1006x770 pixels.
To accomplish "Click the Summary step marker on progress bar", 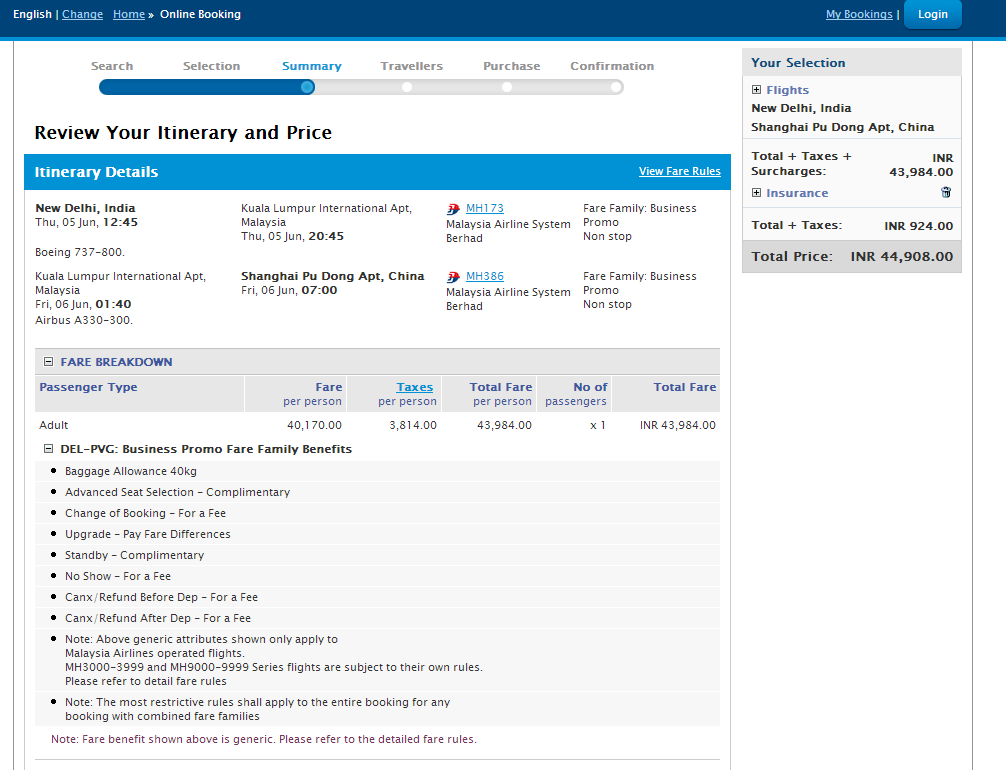I will (307, 87).
